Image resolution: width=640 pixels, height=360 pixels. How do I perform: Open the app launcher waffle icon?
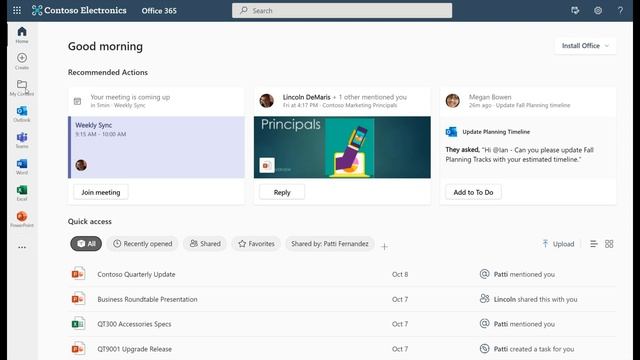(x=17, y=10)
